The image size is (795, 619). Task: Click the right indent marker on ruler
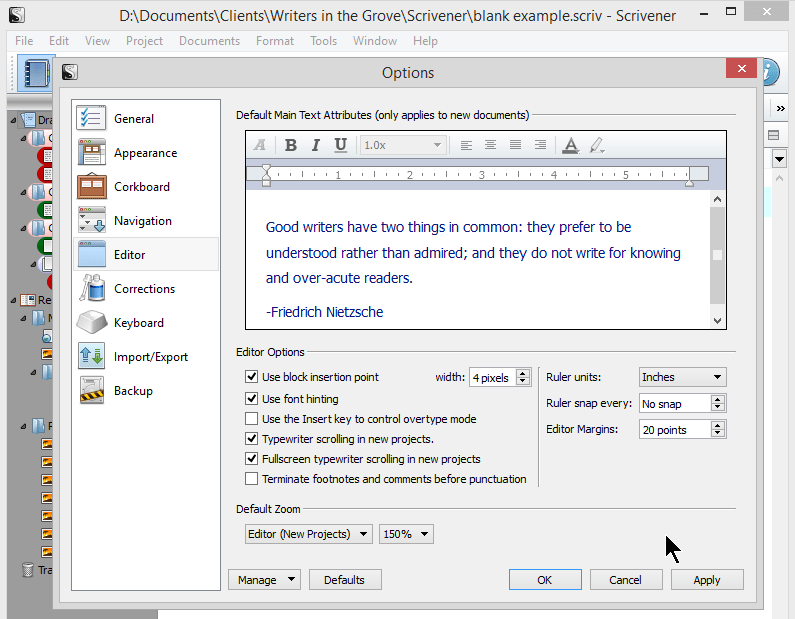pyautogui.click(x=689, y=181)
